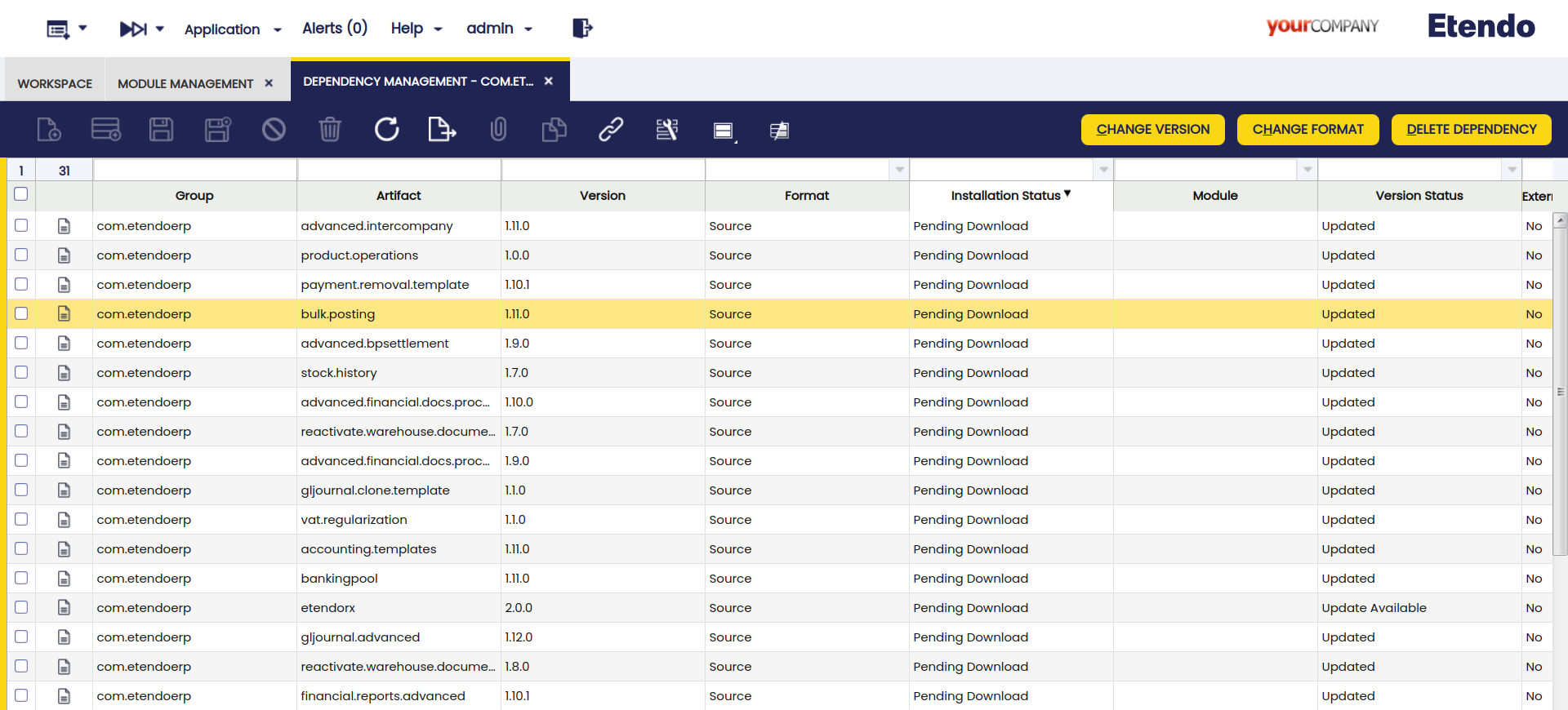Viewport: 1568px width, 710px height.
Task: Sort by the Version column header
Action: pyautogui.click(x=603, y=196)
